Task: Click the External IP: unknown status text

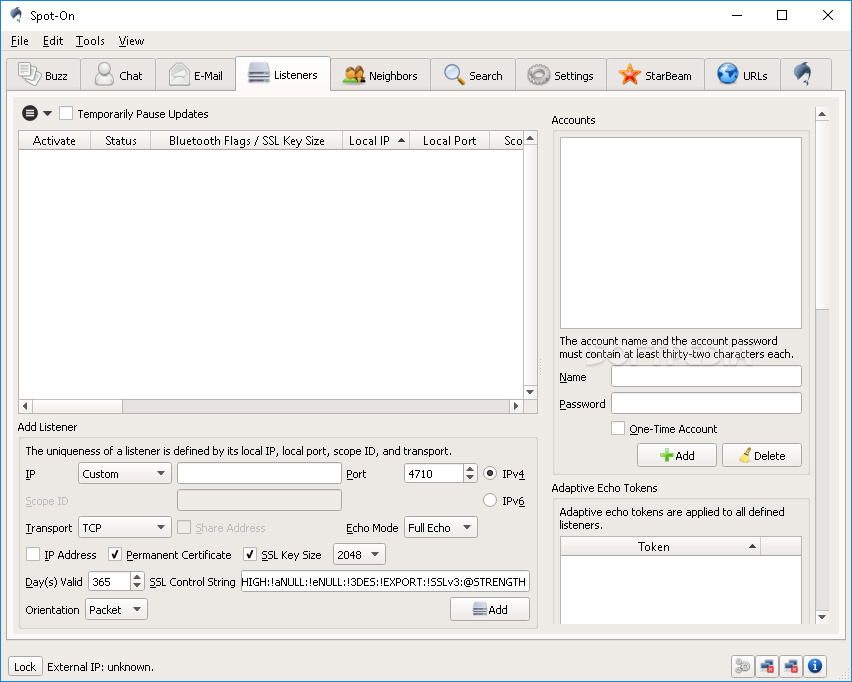Action: point(101,667)
